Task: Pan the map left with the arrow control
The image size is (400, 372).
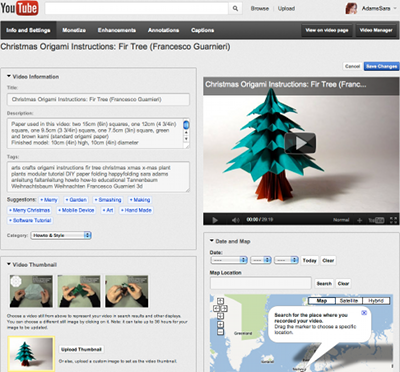Action: [216, 308]
